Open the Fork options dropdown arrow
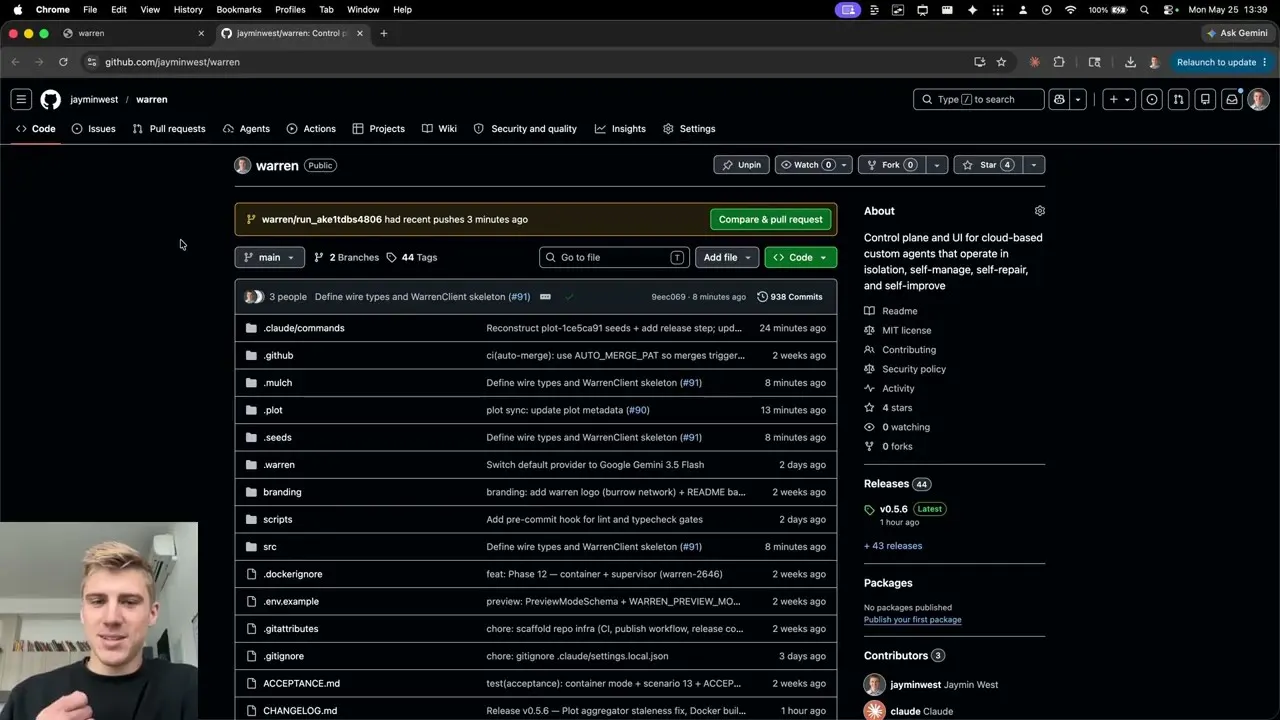Viewport: 1280px width, 720px height. pyautogui.click(x=936, y=165)
